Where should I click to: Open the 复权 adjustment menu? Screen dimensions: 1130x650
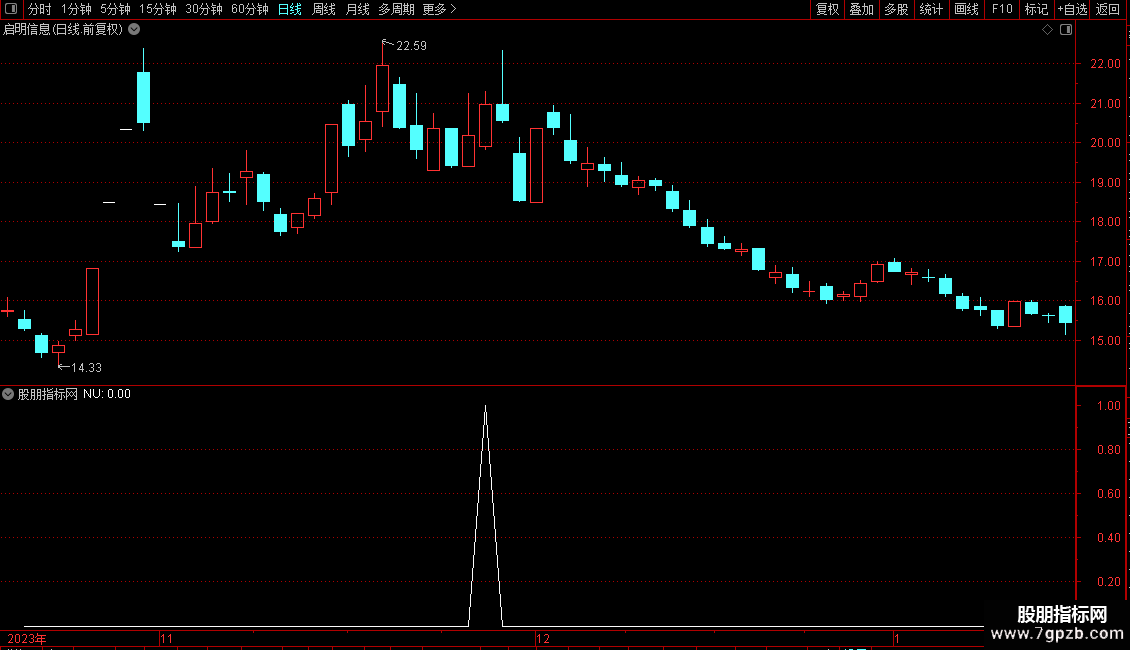coord(827,9)
